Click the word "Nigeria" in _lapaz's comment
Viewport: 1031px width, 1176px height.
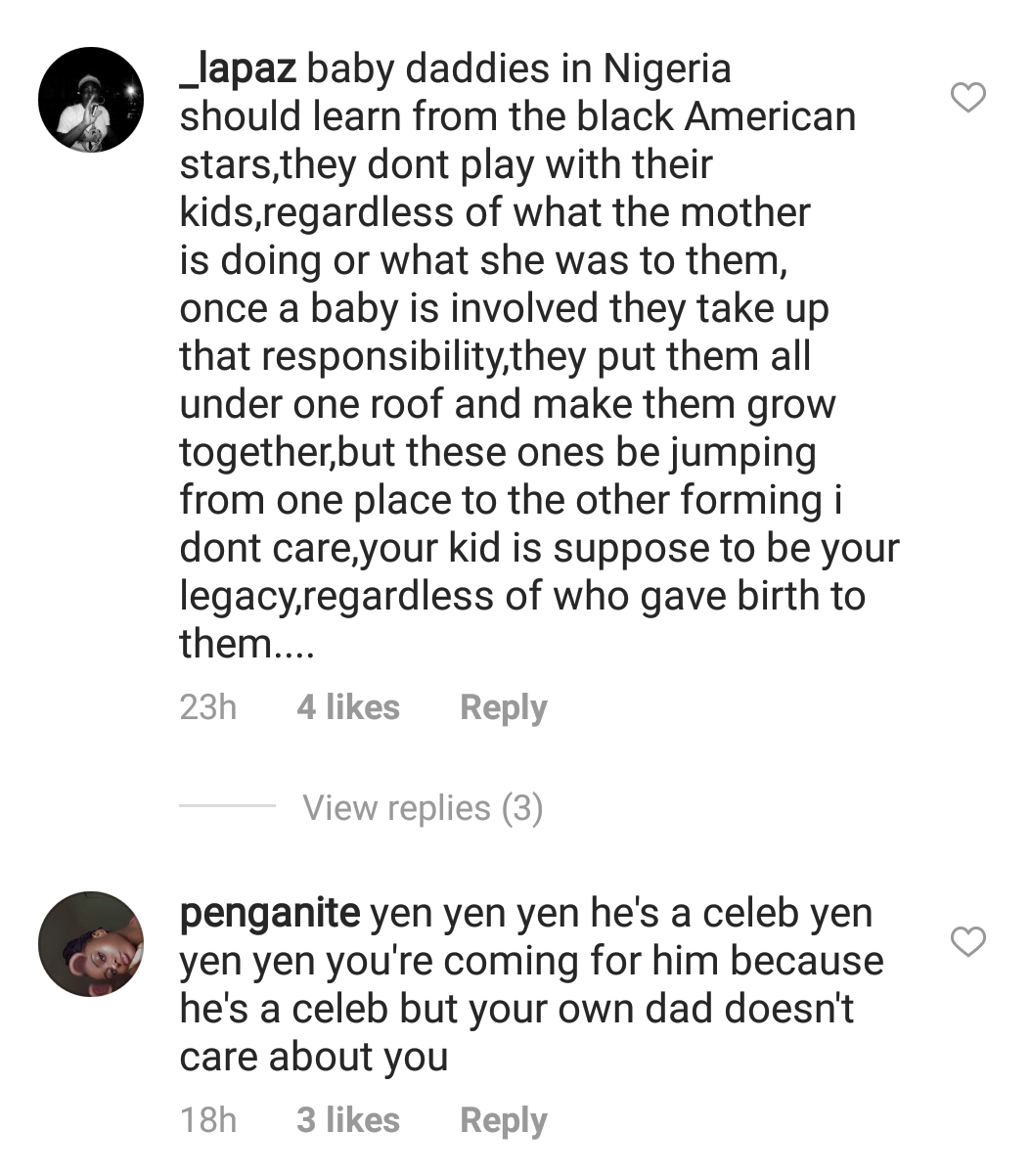[x=667, y=69]
